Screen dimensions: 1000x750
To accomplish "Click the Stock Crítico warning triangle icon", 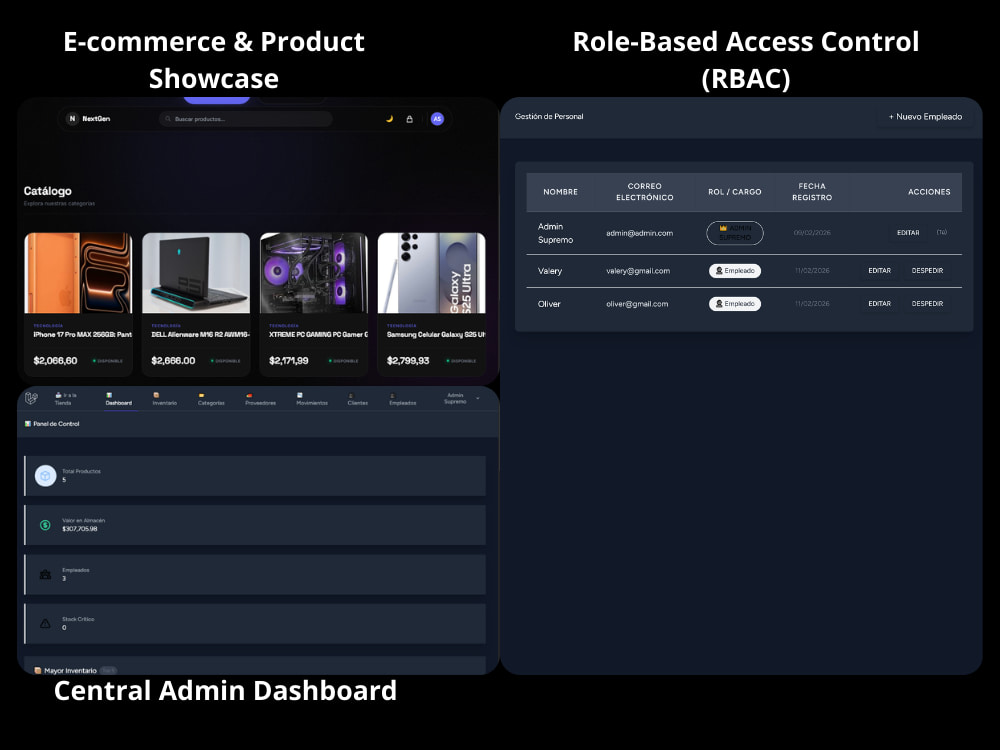I will pyautogui.click(x=45, y=624).
